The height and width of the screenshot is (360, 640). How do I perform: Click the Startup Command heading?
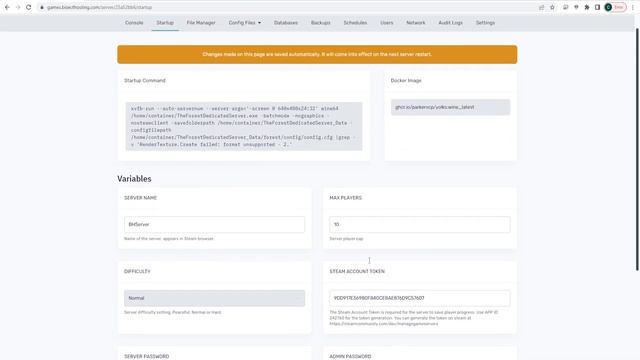pyautogui.click(x=145, y=80)
